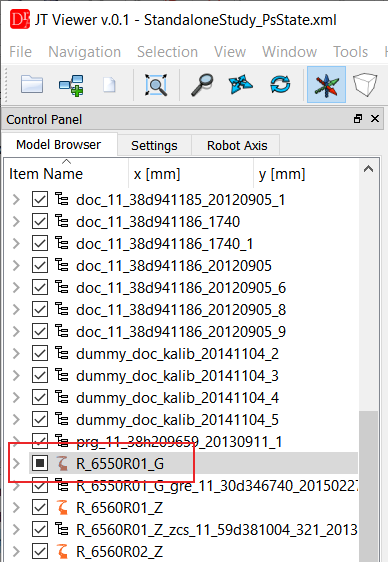388x562 pixels.
Task: Open the Window menu
Action: [x=289, y=52]
